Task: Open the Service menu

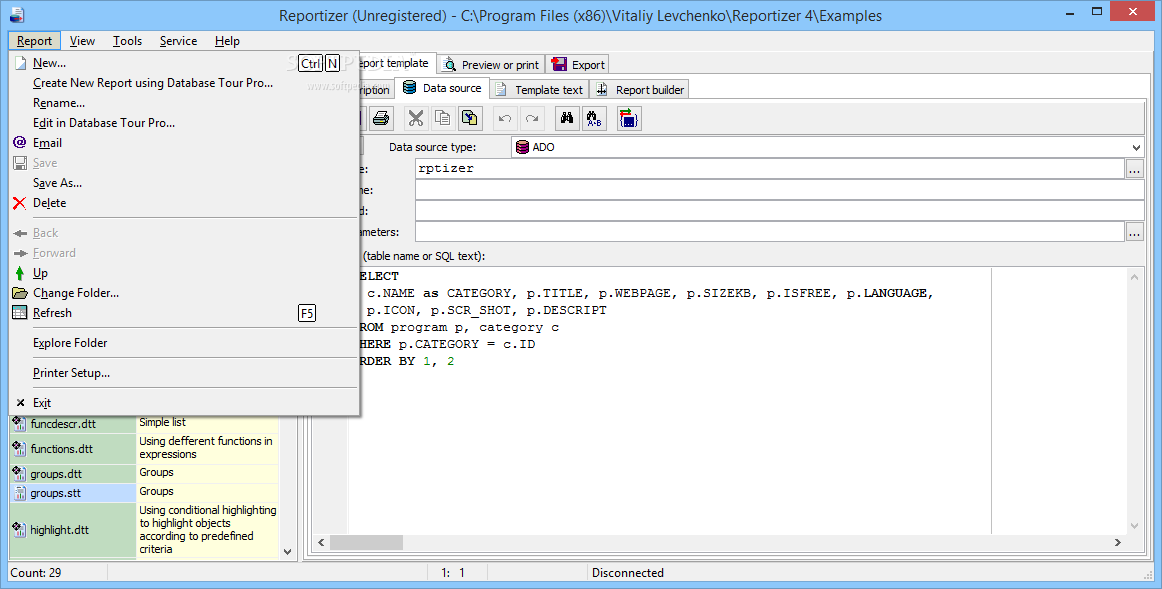Action: pos(179,41)
